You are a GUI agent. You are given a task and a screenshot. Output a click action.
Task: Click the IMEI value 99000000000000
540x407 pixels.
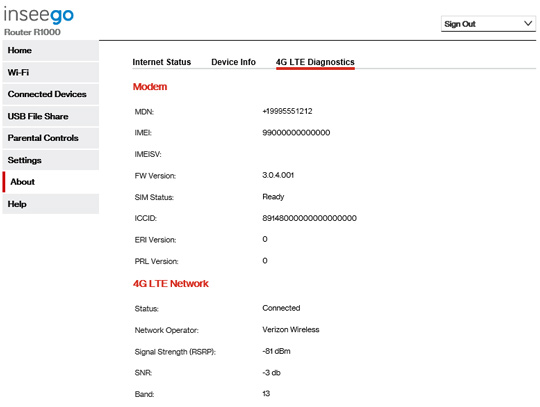click(x=296, y=133)
